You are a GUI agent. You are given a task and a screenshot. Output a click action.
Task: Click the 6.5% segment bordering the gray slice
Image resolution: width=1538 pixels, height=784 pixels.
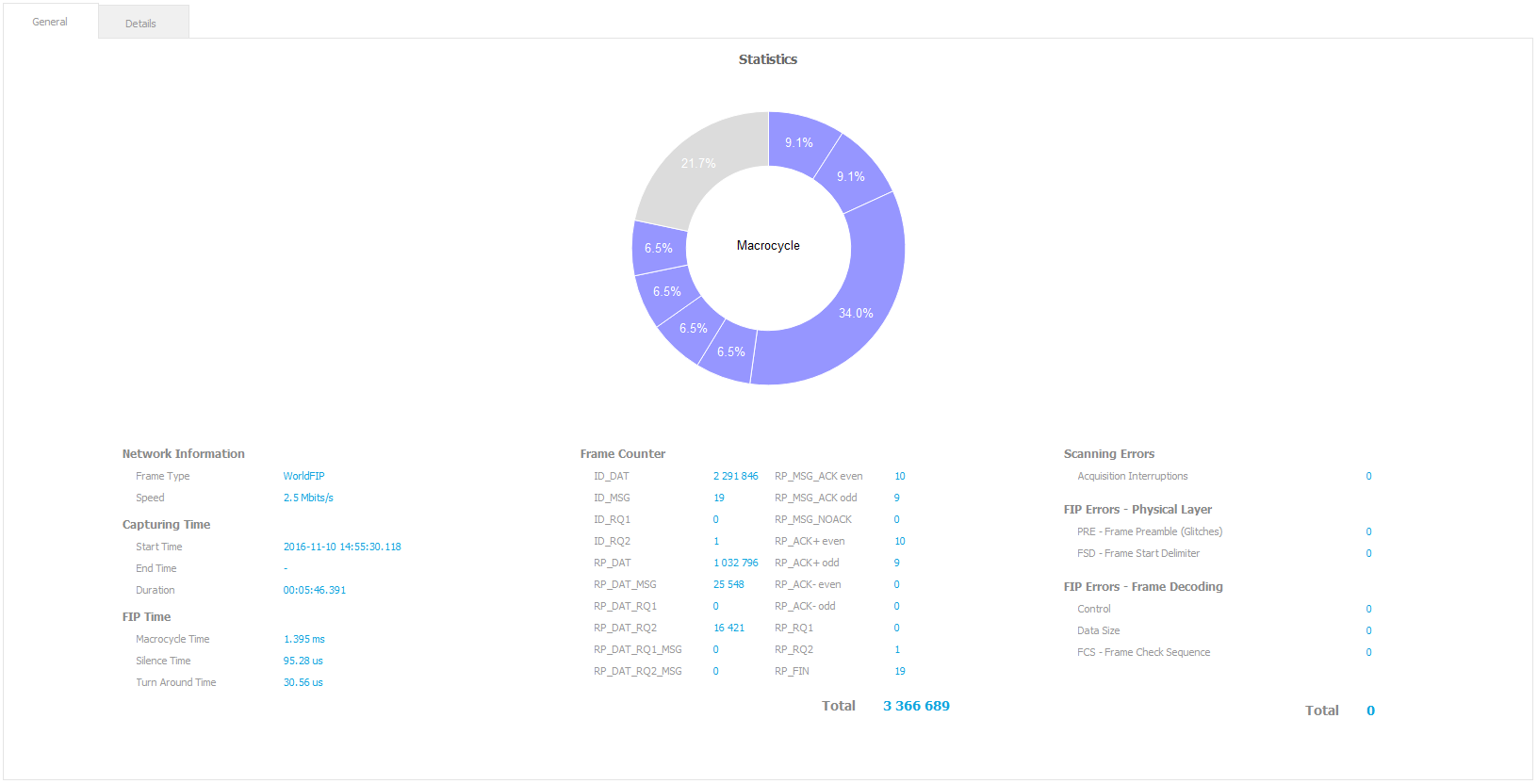[658, 248]
